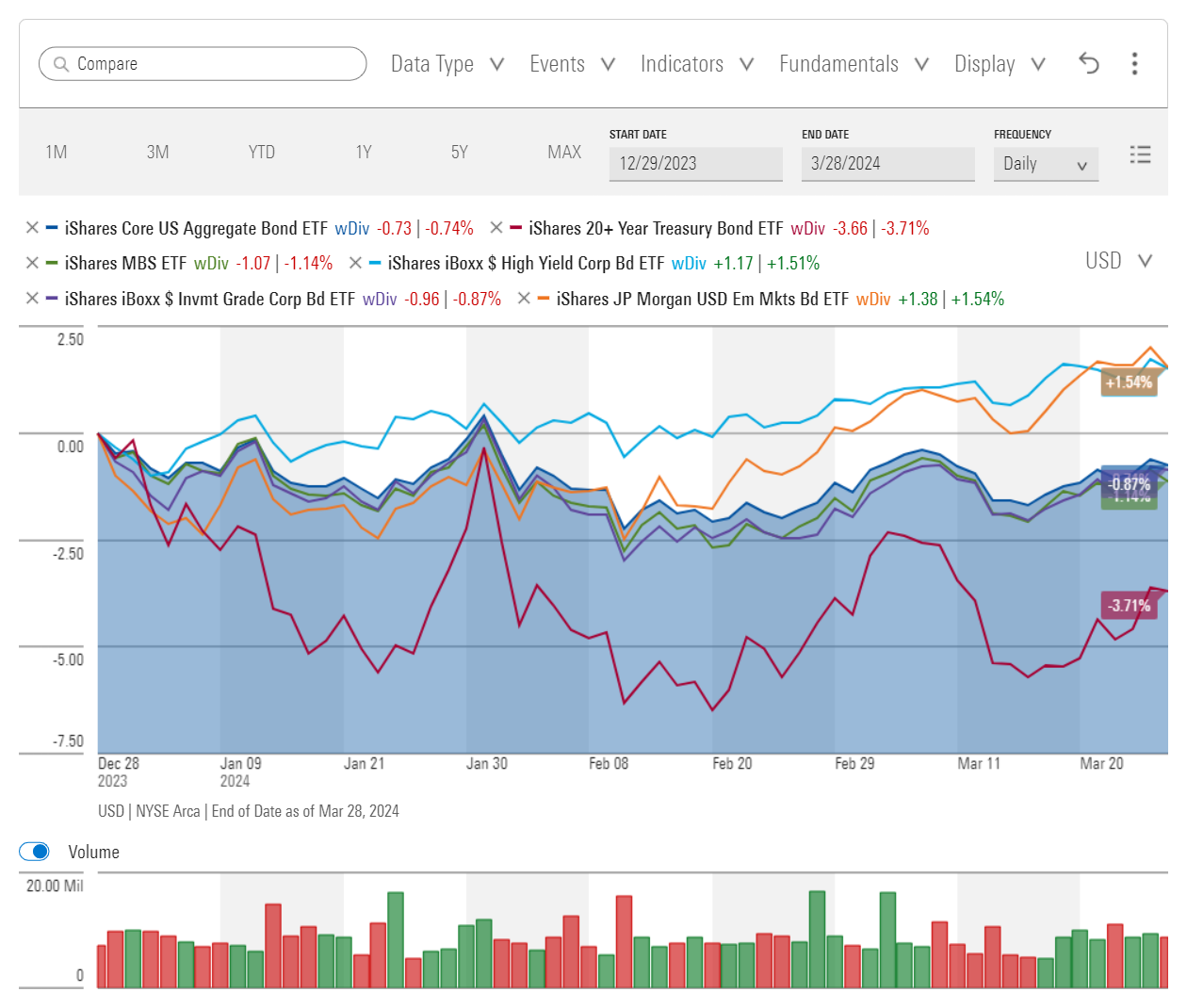Viewport: 1187px width, 1008px height.
Task: Click the +1.54% end-of-line chart label
Action: pos(1129,382)
